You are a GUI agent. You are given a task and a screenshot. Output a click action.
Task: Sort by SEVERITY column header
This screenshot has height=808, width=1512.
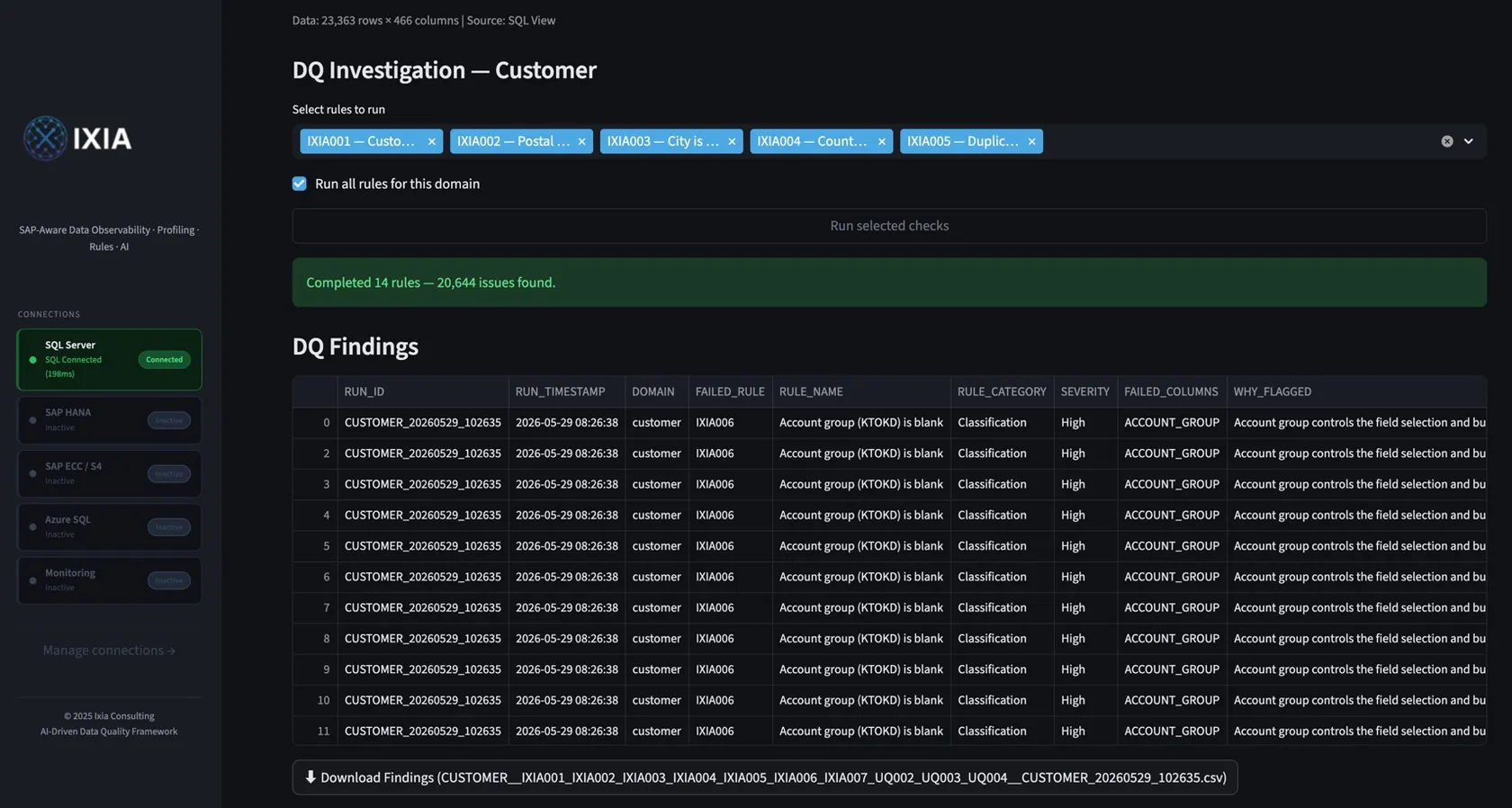point(1085,391)
